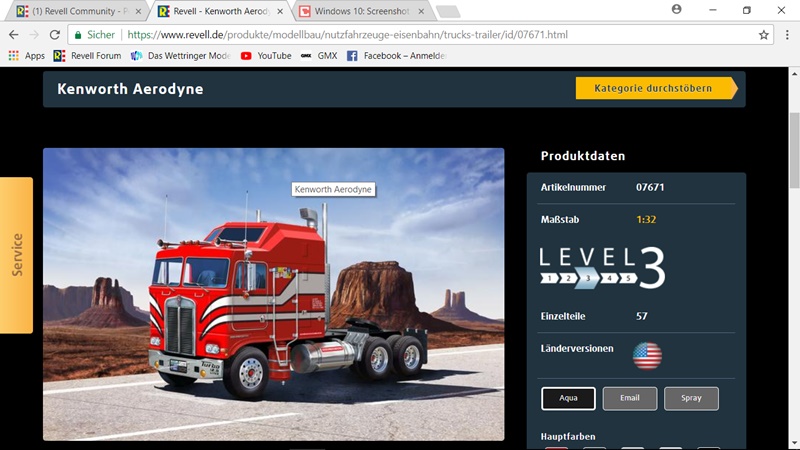Close the Windows 10: Screenshot tab
The height and width of the screenshot is (450, 800).
421,11
